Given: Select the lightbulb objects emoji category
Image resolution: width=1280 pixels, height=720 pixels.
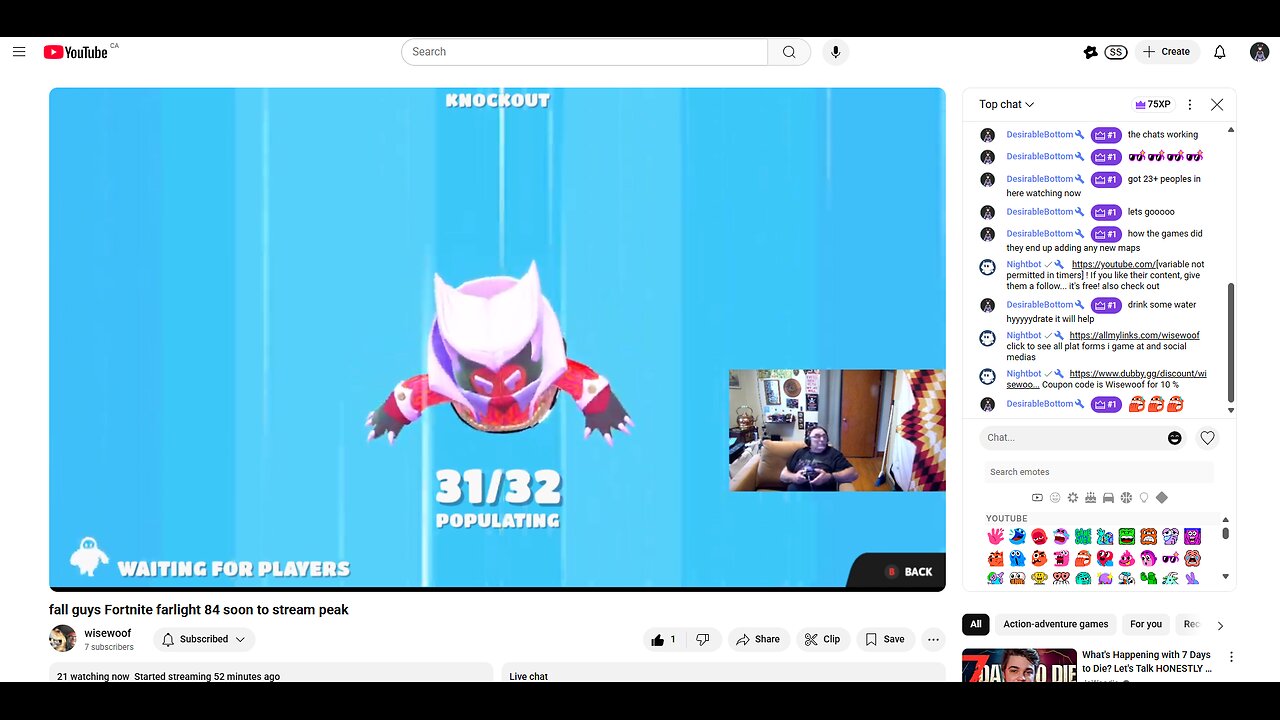Looking at the screenshot, I should click(x=1144, y=498).
